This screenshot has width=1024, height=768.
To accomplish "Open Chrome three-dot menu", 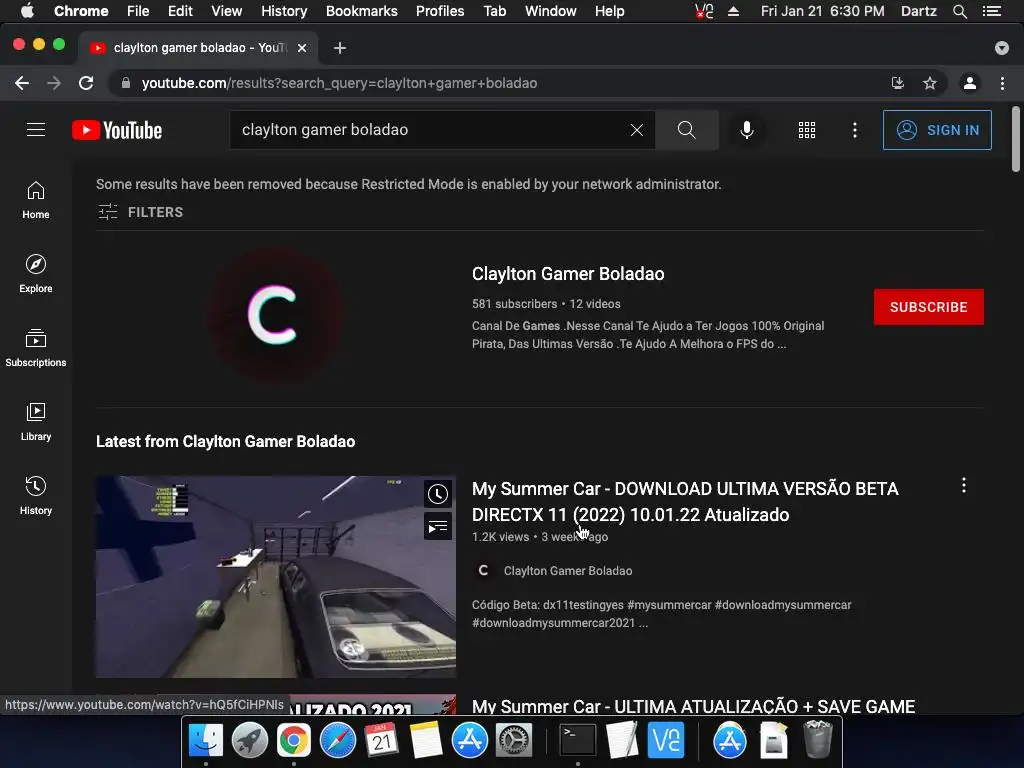I will pyautogui.click(x=1002, y=83).
